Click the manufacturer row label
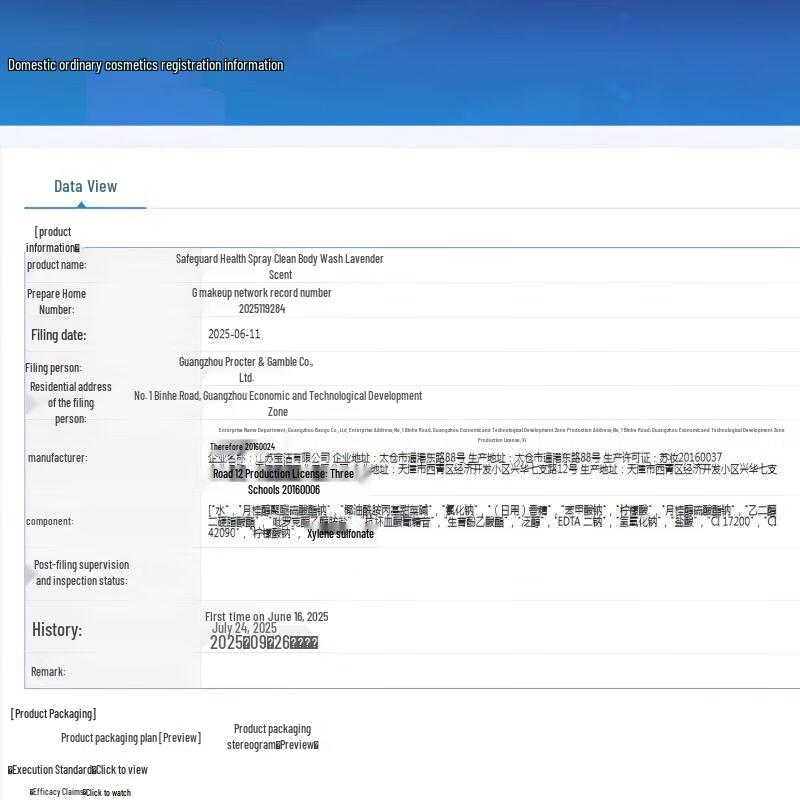Image resolution: width=800 pixels, height=800 pixels. click(x=57, y=458)
